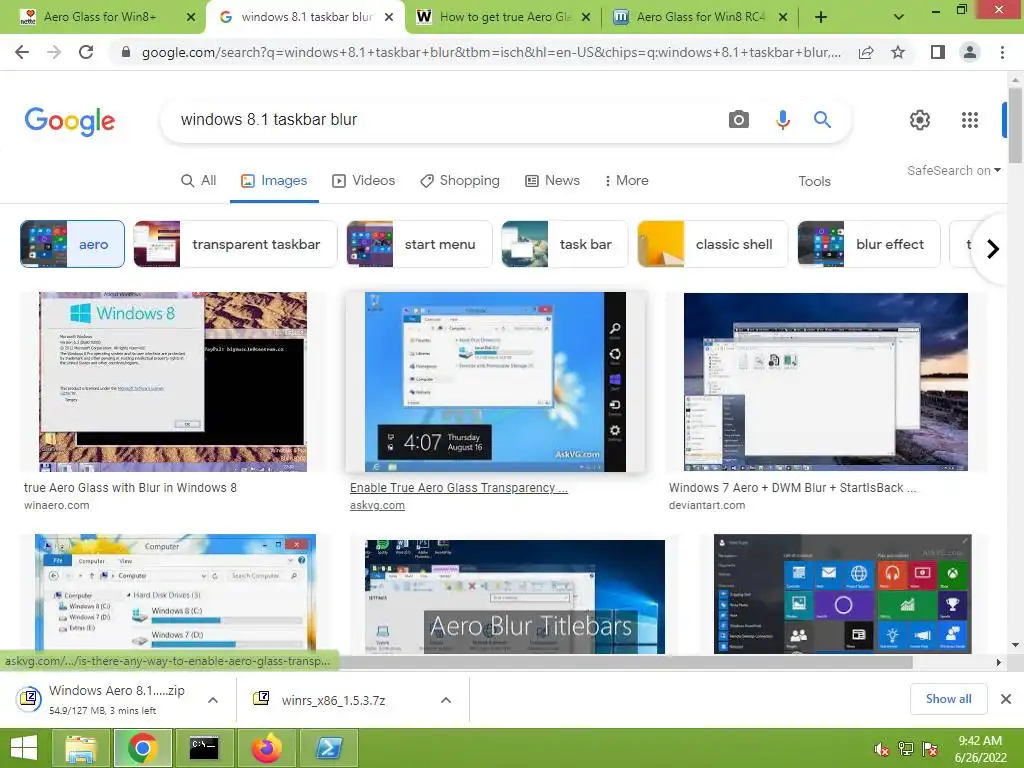Open search Tools options

[x=814, y=182]
